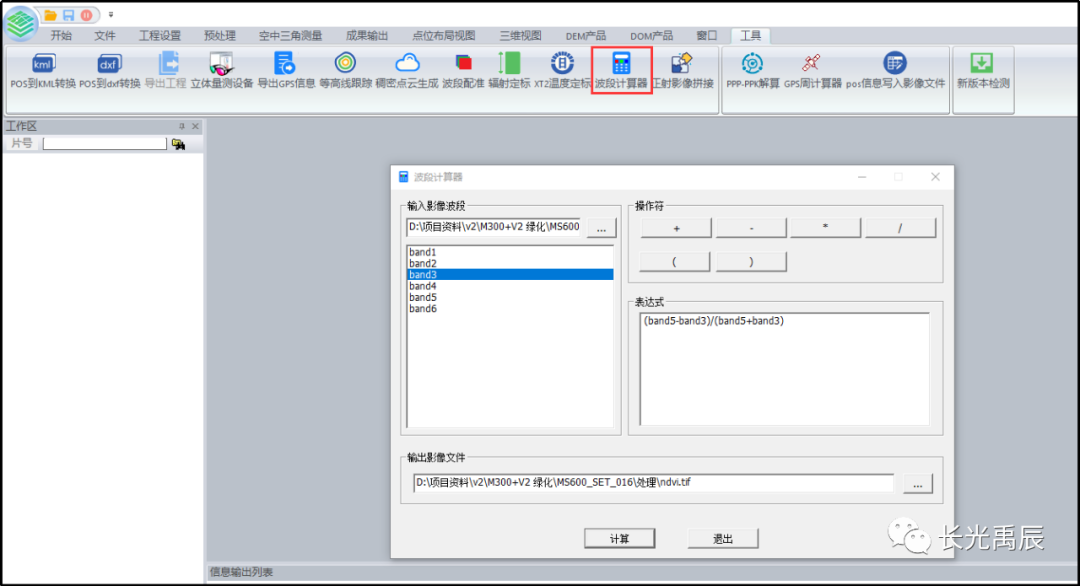Open the DOM产品 ribbon tab
Image resolution: width=1080 pixels, height=586 pixels.
pos(651,35)
